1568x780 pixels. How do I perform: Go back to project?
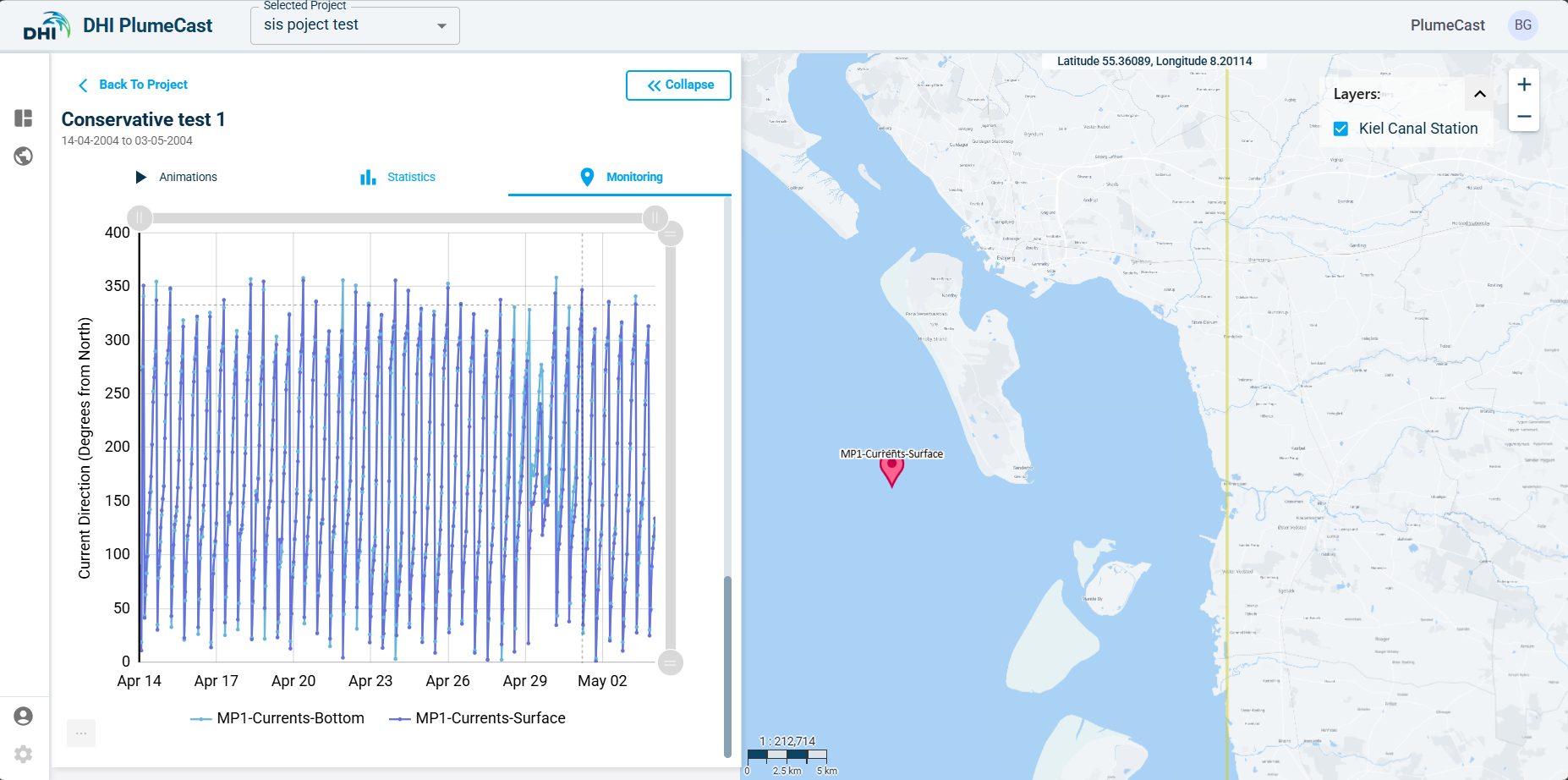coord(133,85)
